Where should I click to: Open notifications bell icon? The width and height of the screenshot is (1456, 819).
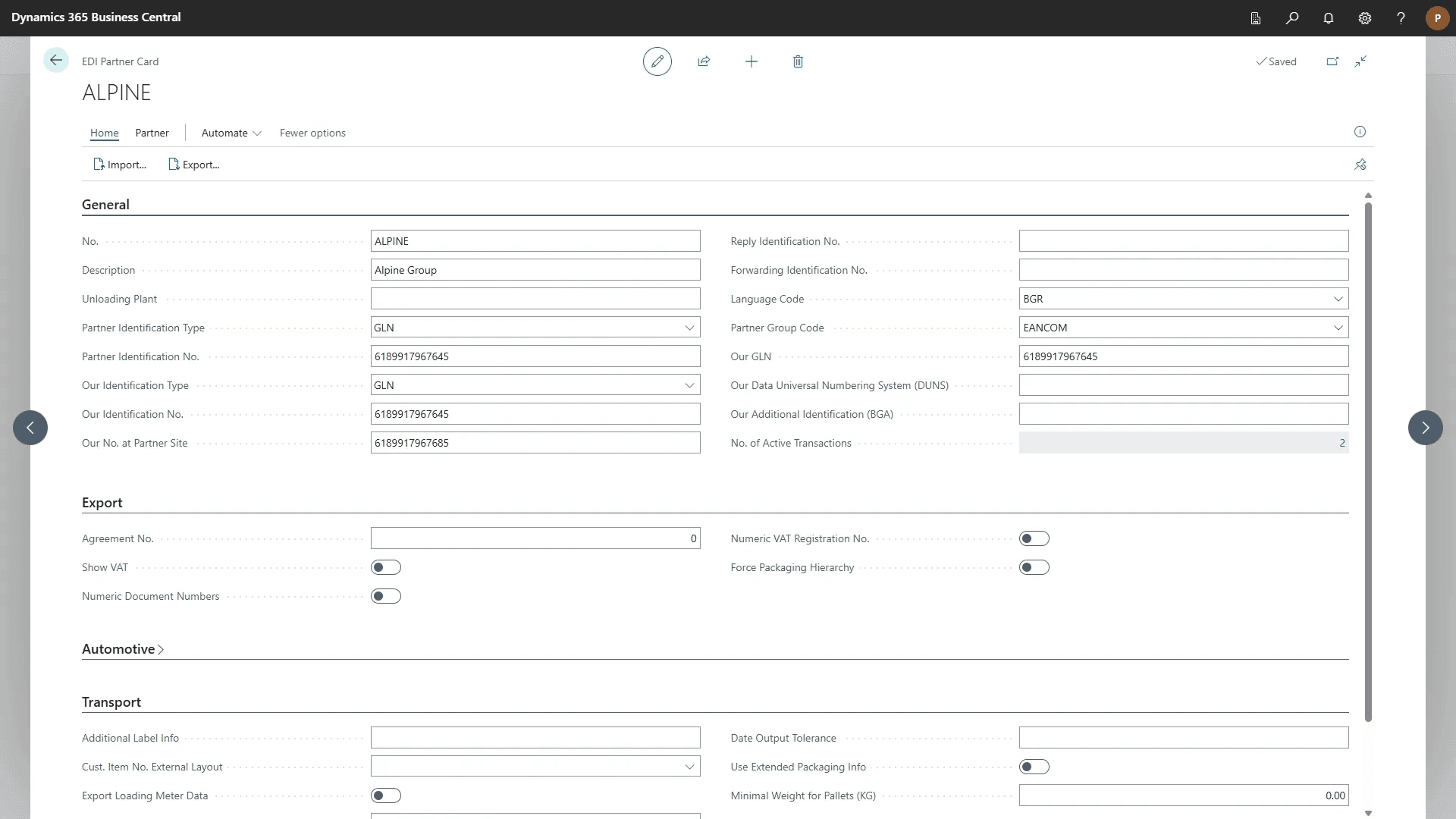pyautogui.click(x=1329, y=18)
